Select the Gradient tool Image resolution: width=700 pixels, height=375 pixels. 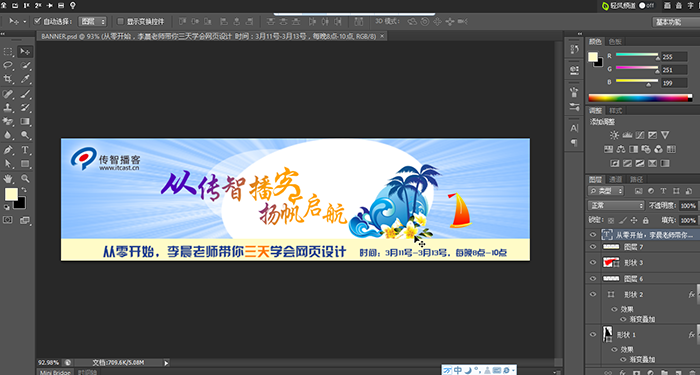click(x=25, y=121)
